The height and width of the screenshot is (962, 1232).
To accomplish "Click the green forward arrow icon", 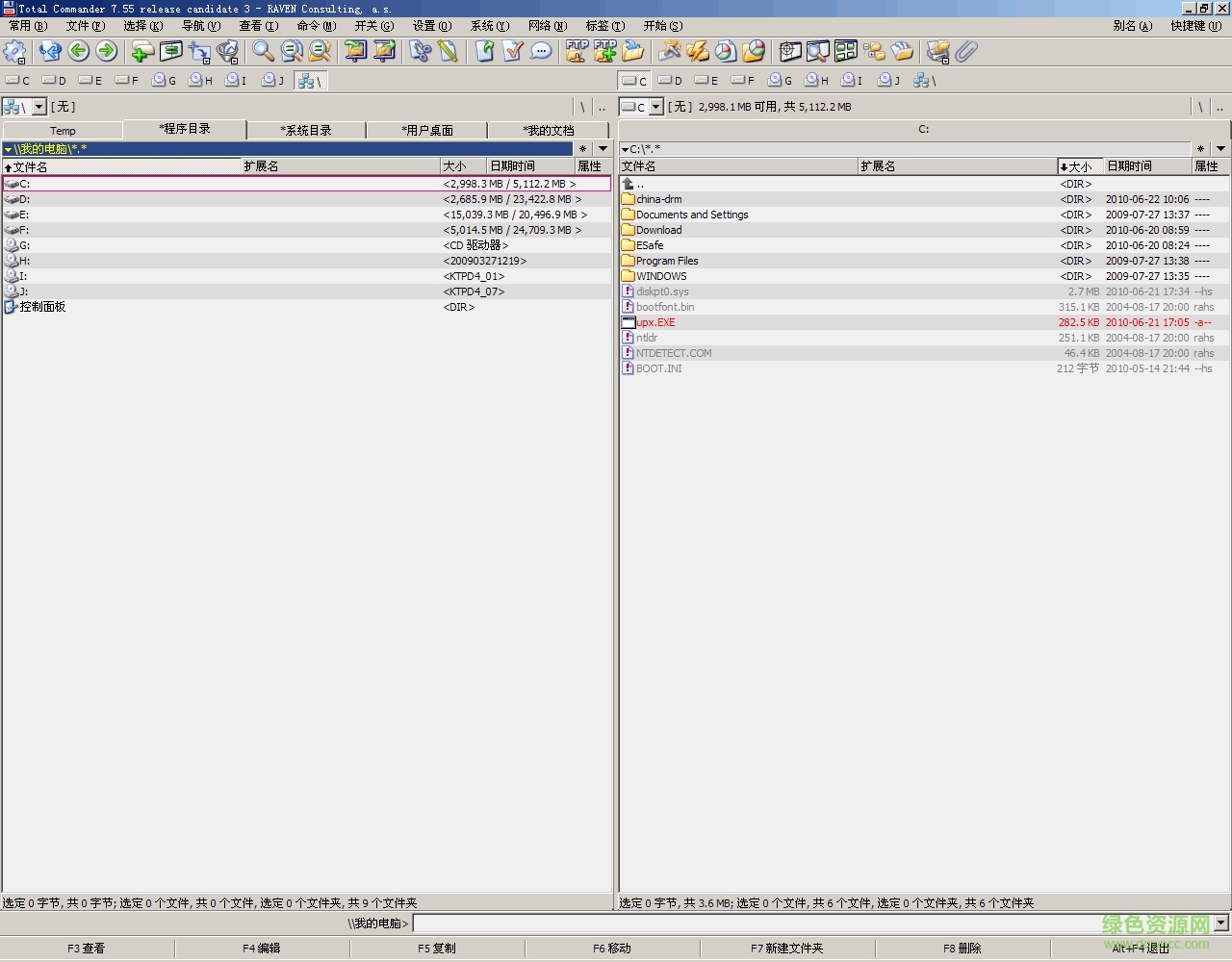I will [x=107, y=51].
